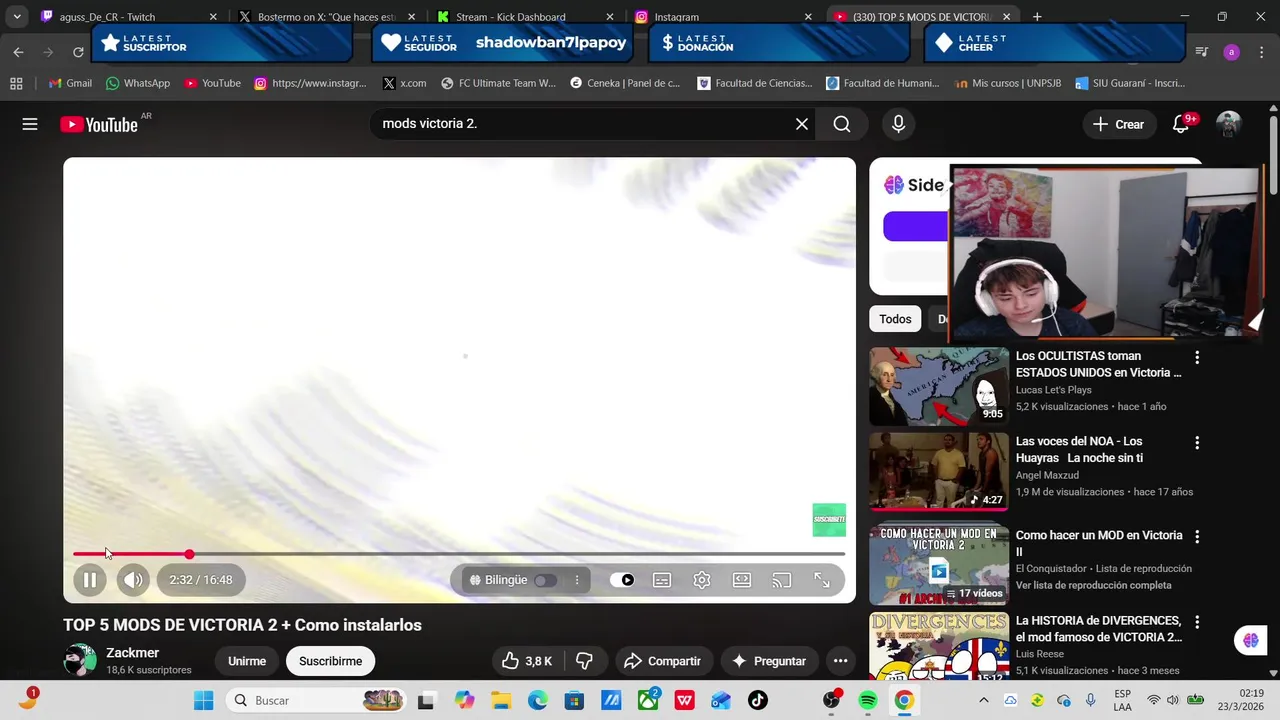Viewport: 1280px width, 720px height.
Task: Open the Windows Start menu
Action: tap(203, 700)
